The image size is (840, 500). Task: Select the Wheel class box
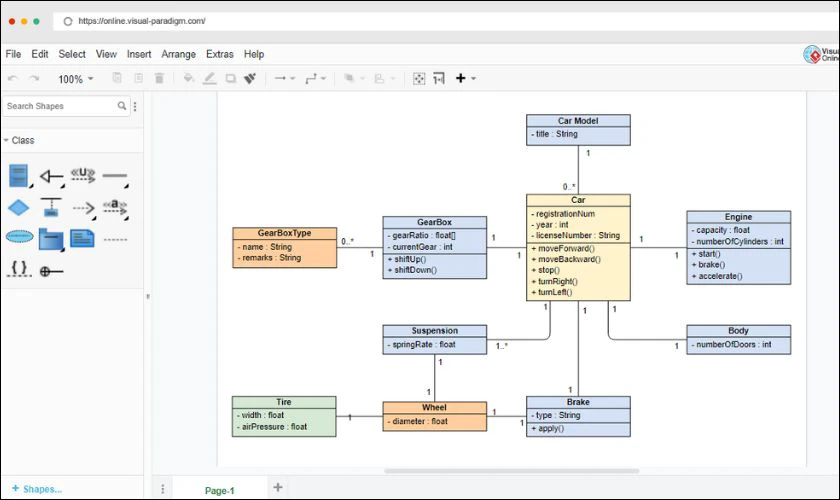click(x=434, y=416)
